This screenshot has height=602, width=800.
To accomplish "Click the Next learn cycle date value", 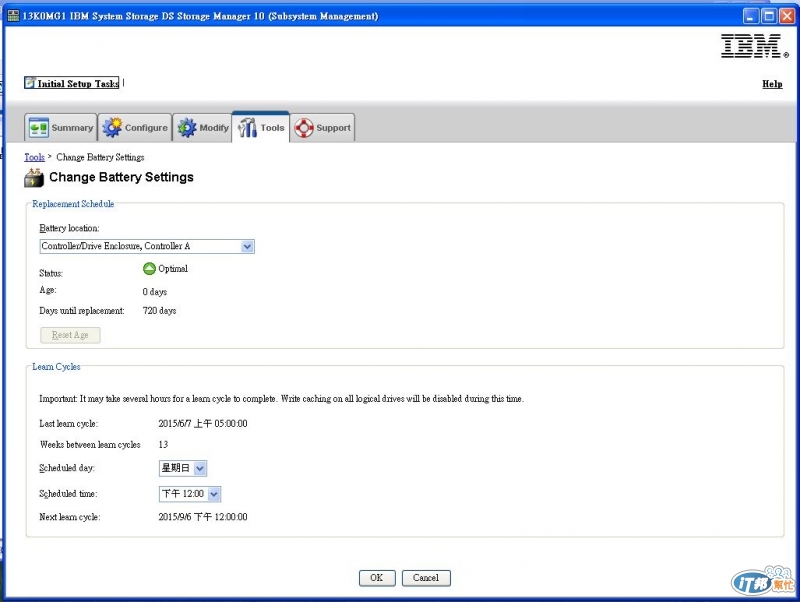I will pyautogui.click(x=203, y=517).
